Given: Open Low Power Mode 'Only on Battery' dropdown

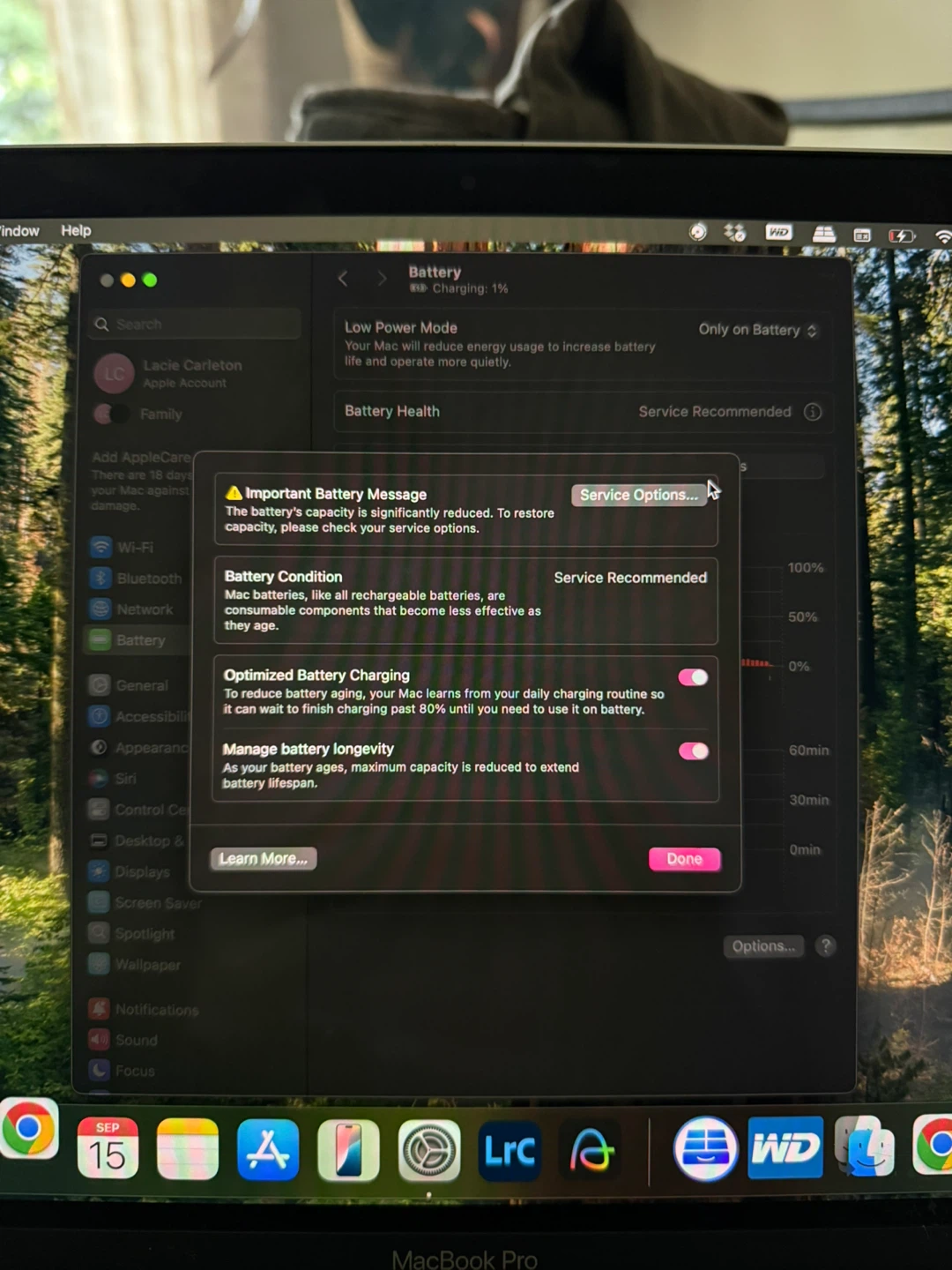Looking at the screenshot, I should (758, 330).
